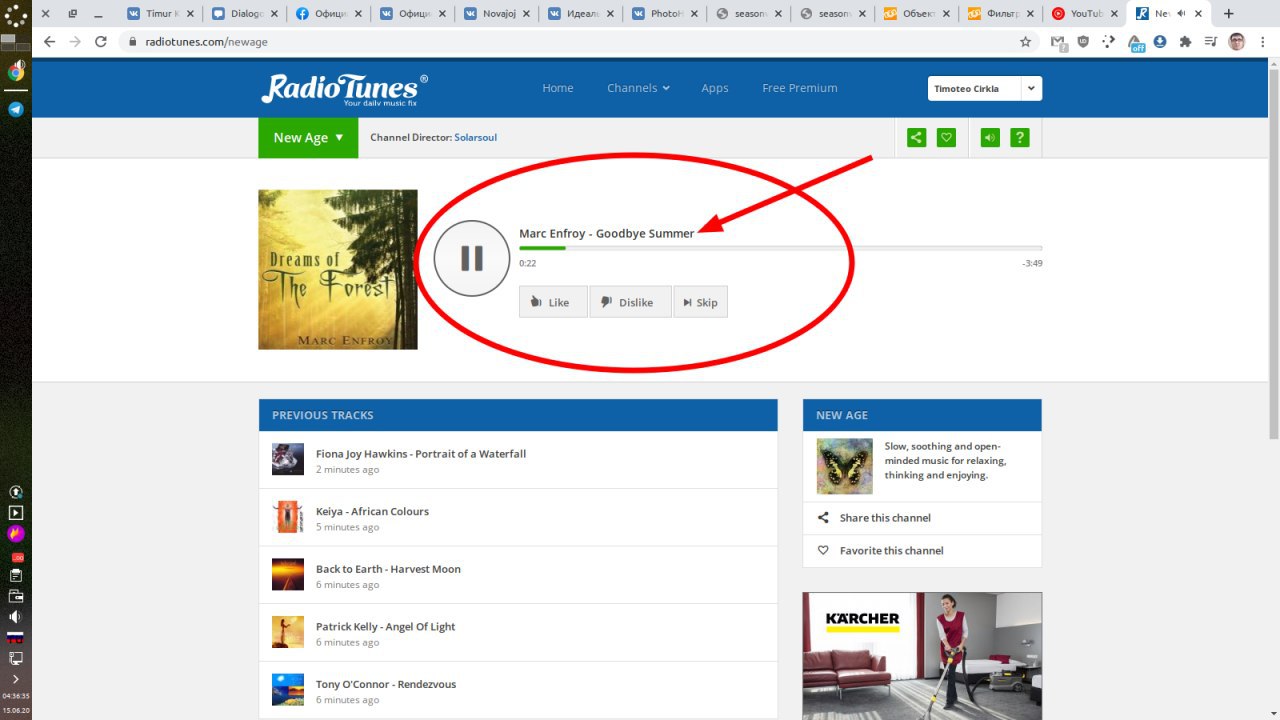The image size is (1280, 720).
Task: Click the green volume icon
Action: tap(990, 138)
